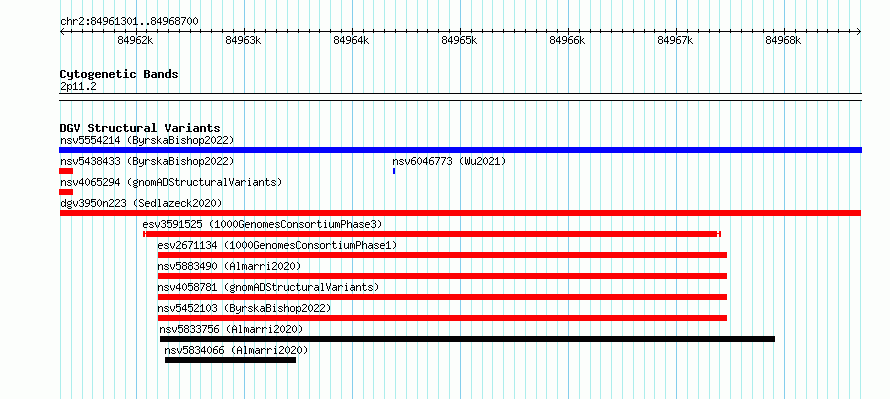The height and width of the screenshot is (399, 890).
Task: Click the short red nsv4065294 bar
Action: [x=66, y=192]
